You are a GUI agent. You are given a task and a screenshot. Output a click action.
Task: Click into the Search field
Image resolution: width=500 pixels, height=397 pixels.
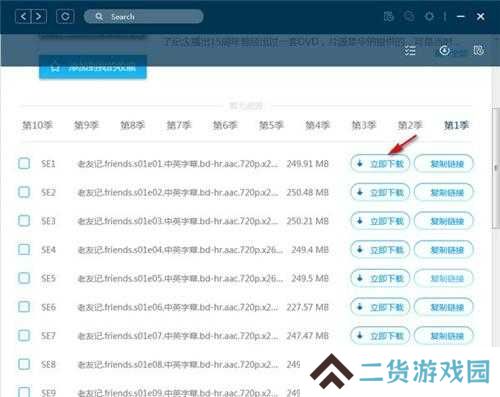point(144,17)
